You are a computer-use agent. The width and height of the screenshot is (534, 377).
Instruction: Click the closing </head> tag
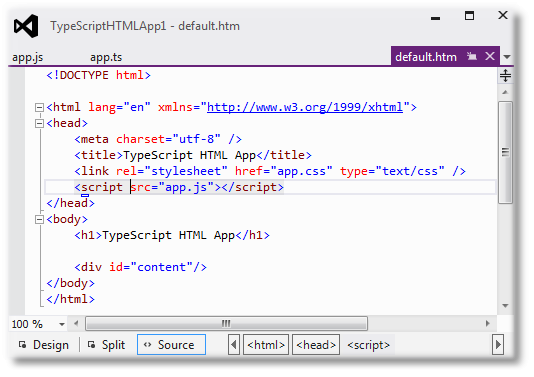(70, 203)
